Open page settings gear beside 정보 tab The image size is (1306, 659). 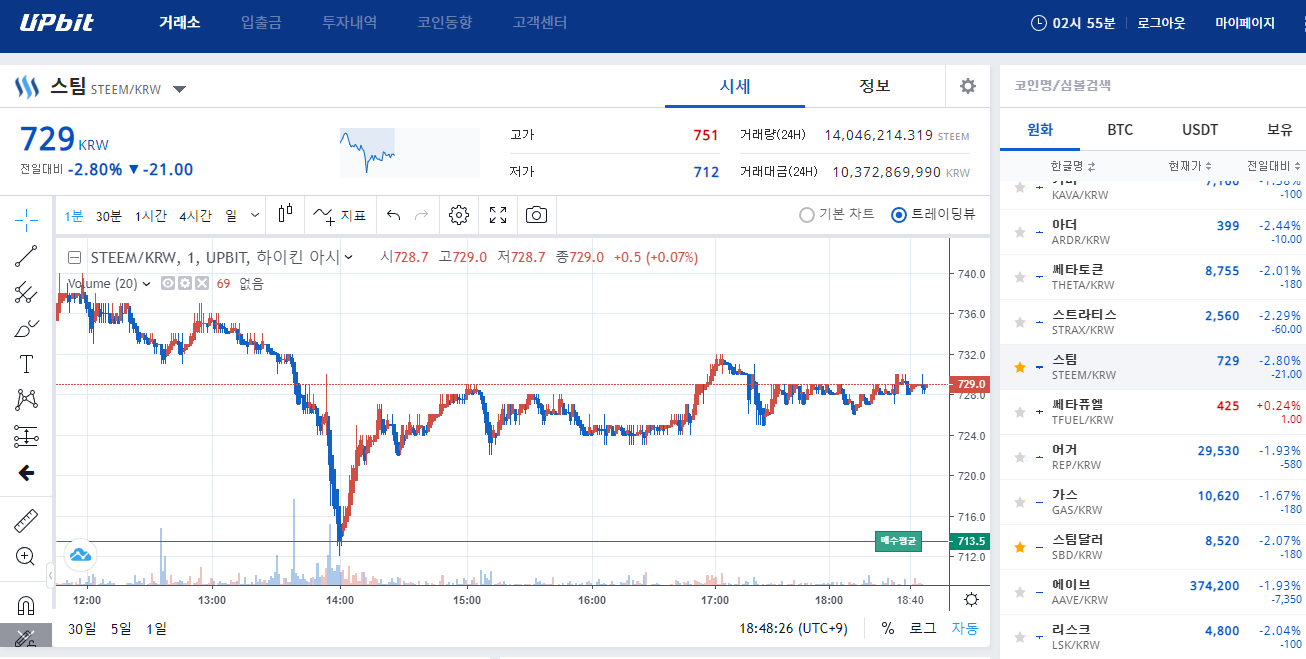968,86
